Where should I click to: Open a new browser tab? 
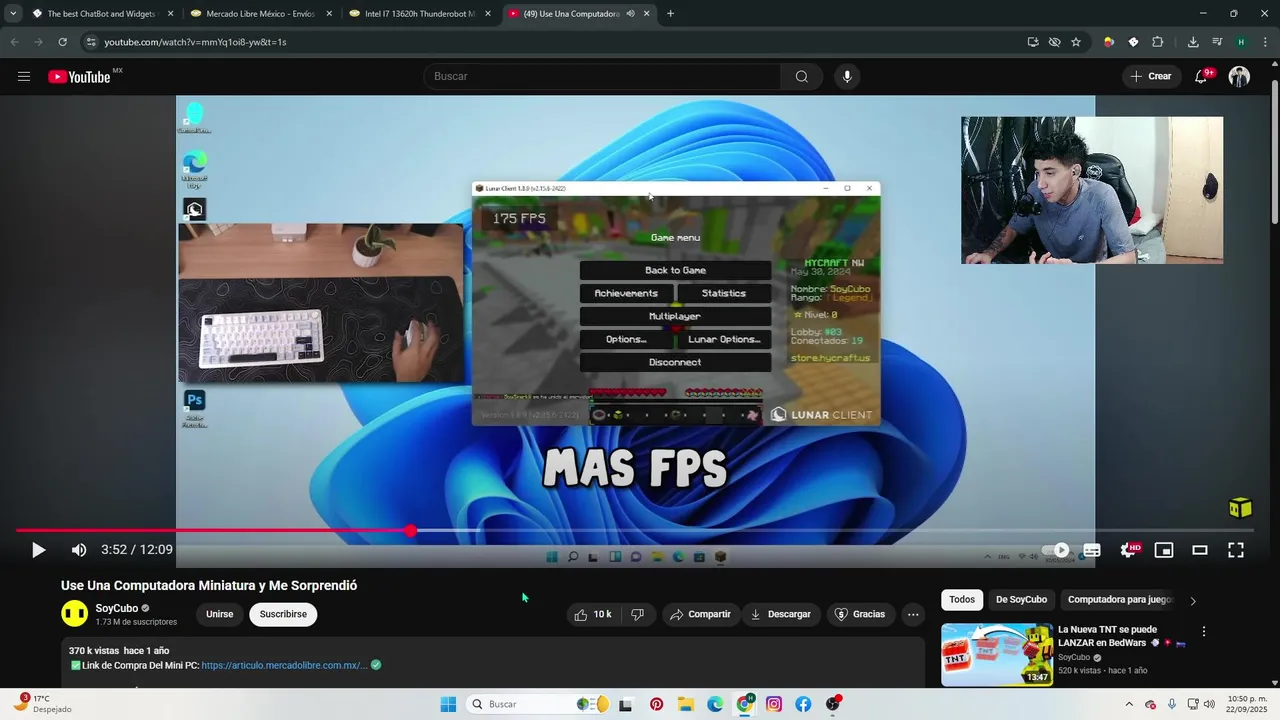670,14
